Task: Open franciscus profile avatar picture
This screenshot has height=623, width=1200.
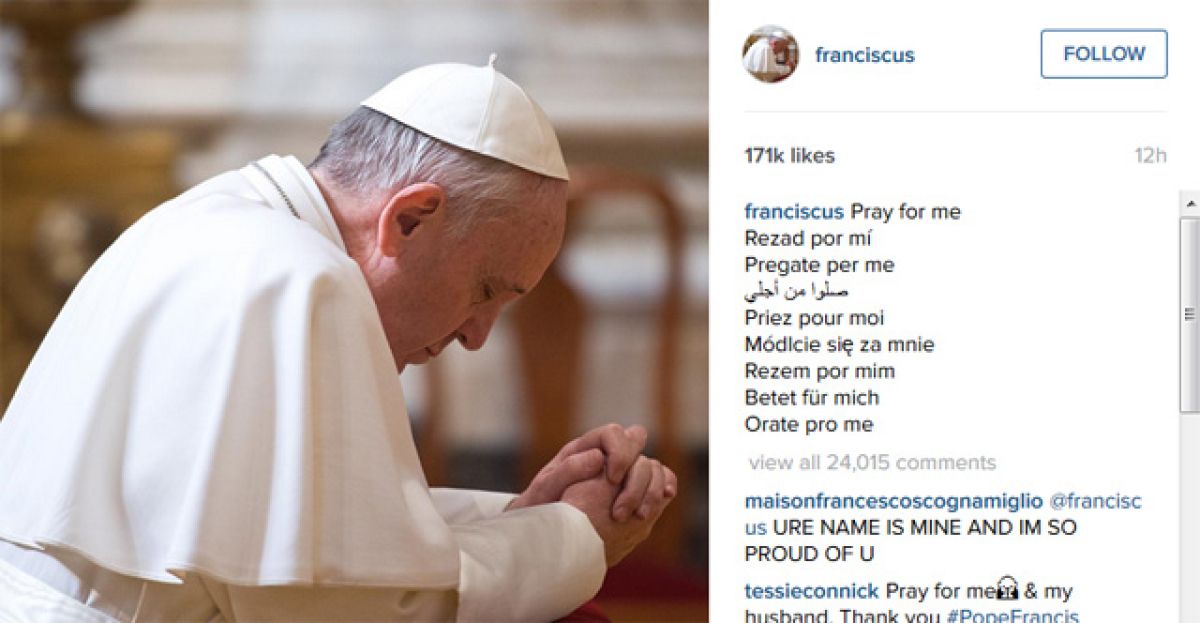Action: click(770, 54)
